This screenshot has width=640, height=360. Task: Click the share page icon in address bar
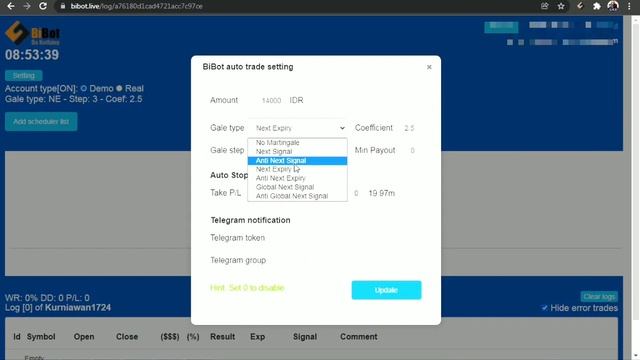point(544,6)
